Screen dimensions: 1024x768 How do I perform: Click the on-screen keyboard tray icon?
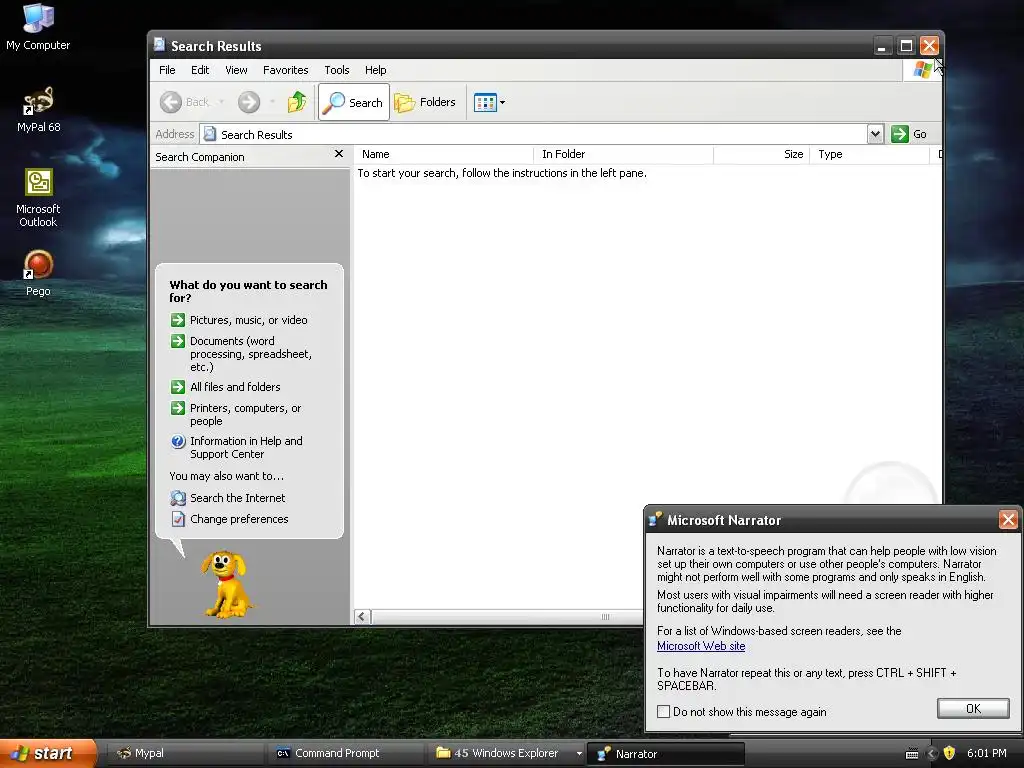(912, 754)
